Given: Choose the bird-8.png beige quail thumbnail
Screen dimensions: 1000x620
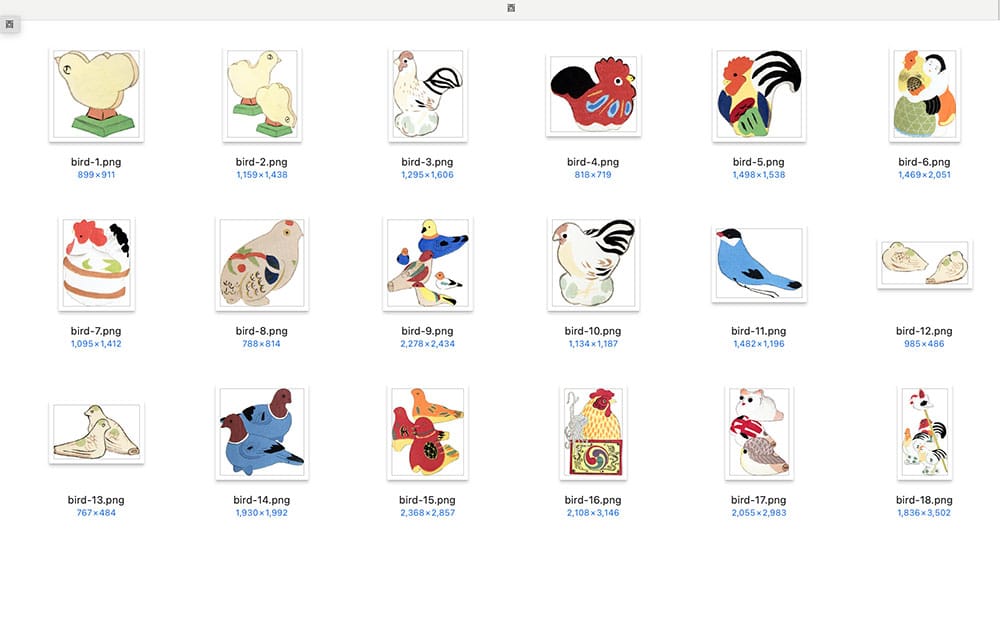Looking at the screenshot, I should (x=261, y=263).
